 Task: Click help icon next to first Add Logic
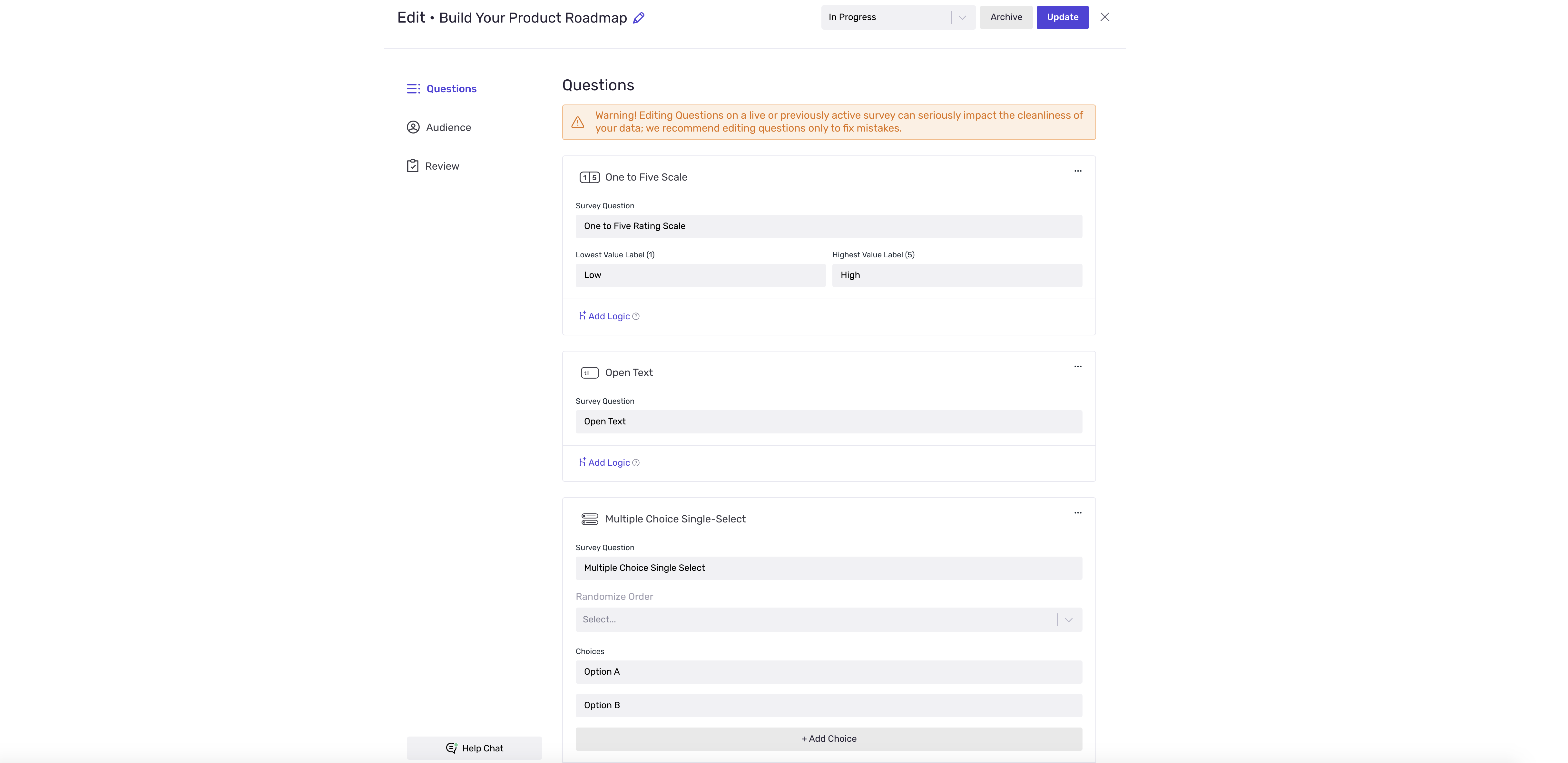tap(636, 317)
